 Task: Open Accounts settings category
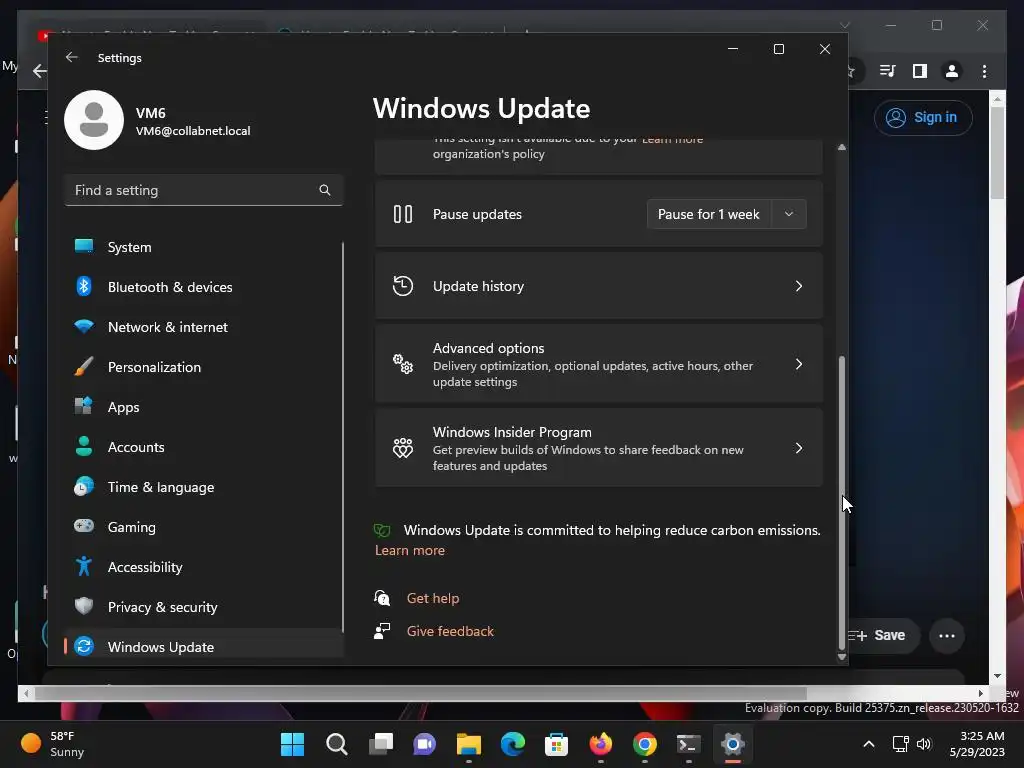(x=204, y=447)
